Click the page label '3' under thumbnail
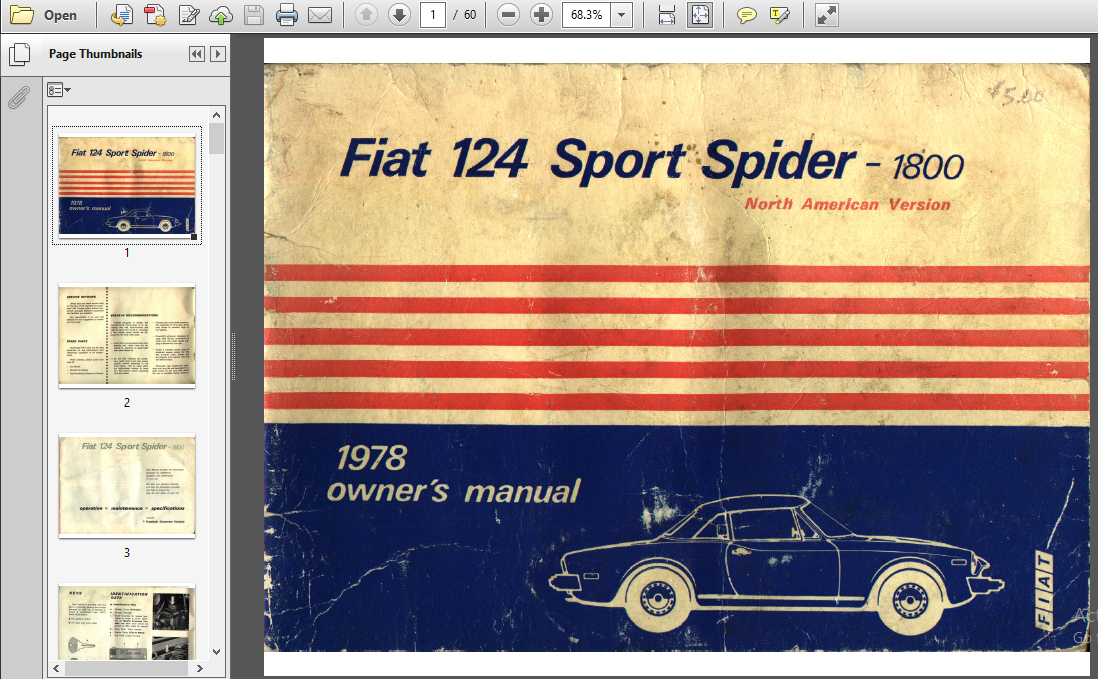This screenshot has width=1098, height=679. tap(127, 553)
